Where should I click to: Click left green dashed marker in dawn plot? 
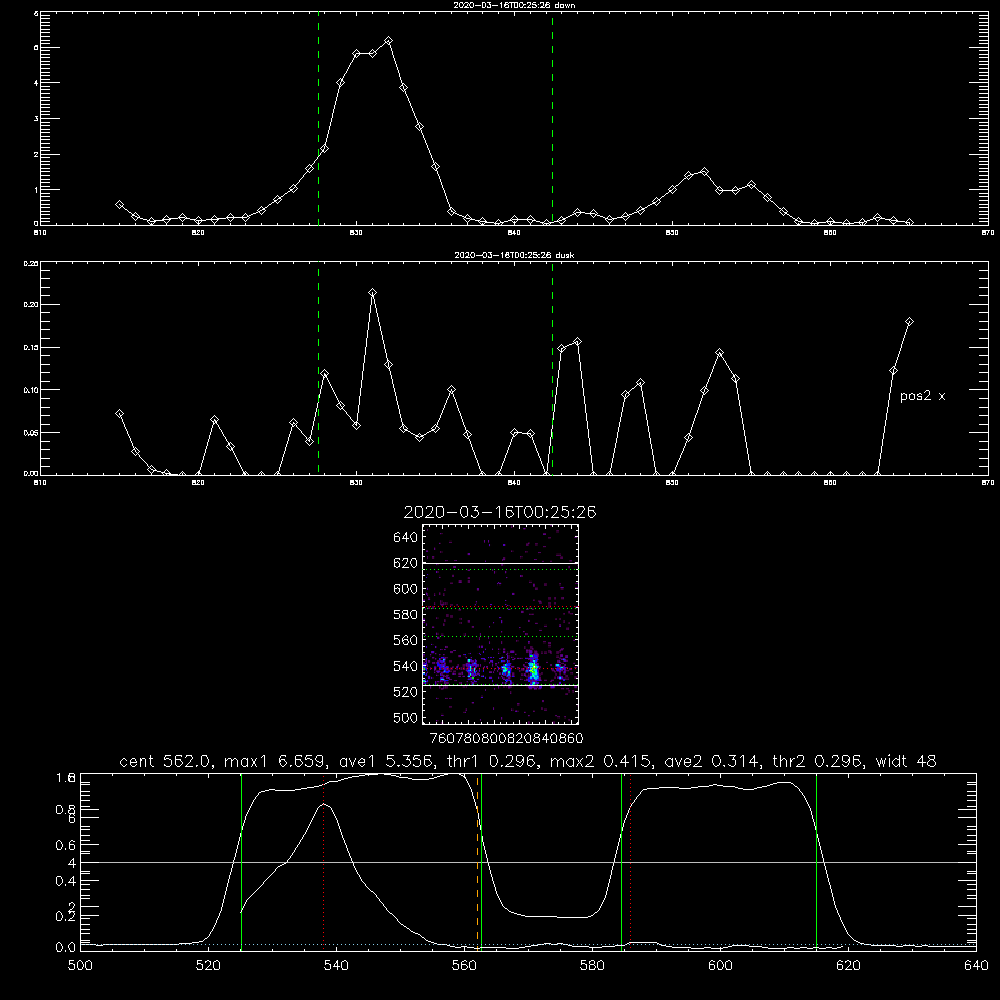point(318,121)
